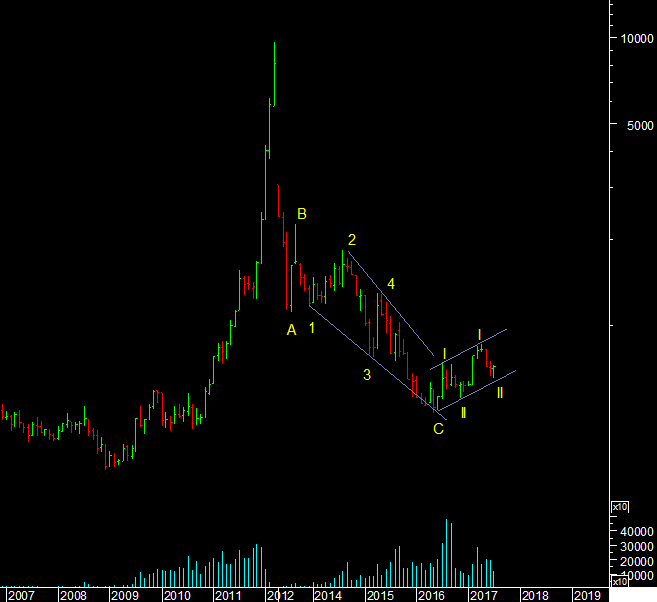
Task: Click the 20000 volume scale label
Action: (637, 561)
